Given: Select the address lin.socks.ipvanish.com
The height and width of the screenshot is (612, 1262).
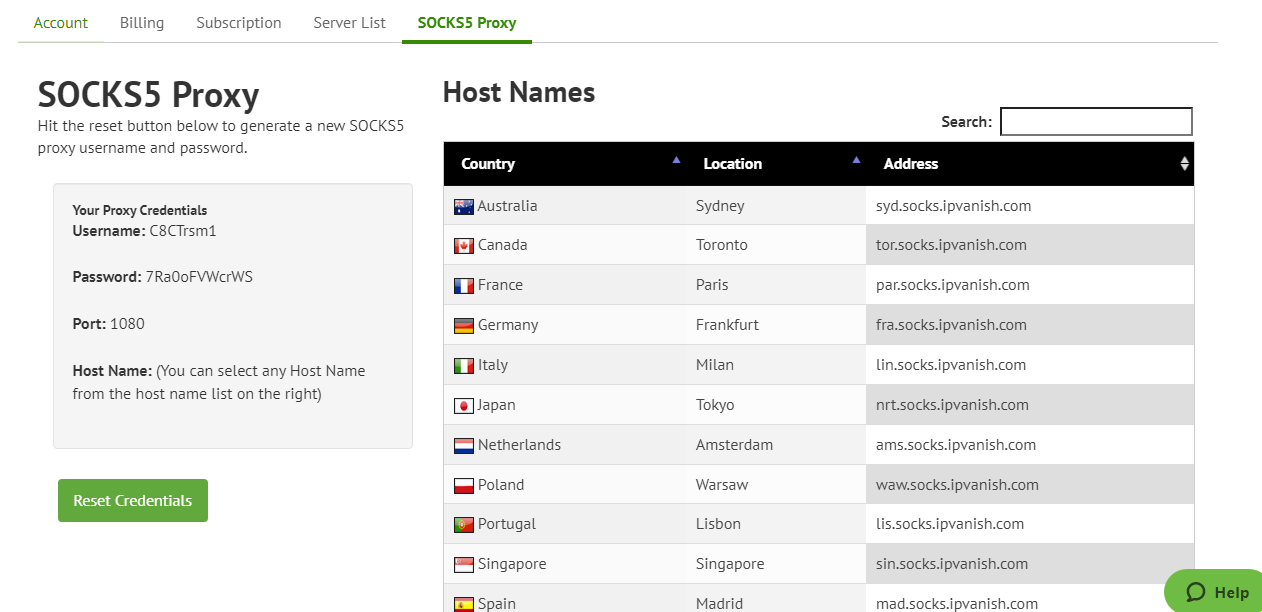Looking at the screenshot, I should (x=951, y=364).
